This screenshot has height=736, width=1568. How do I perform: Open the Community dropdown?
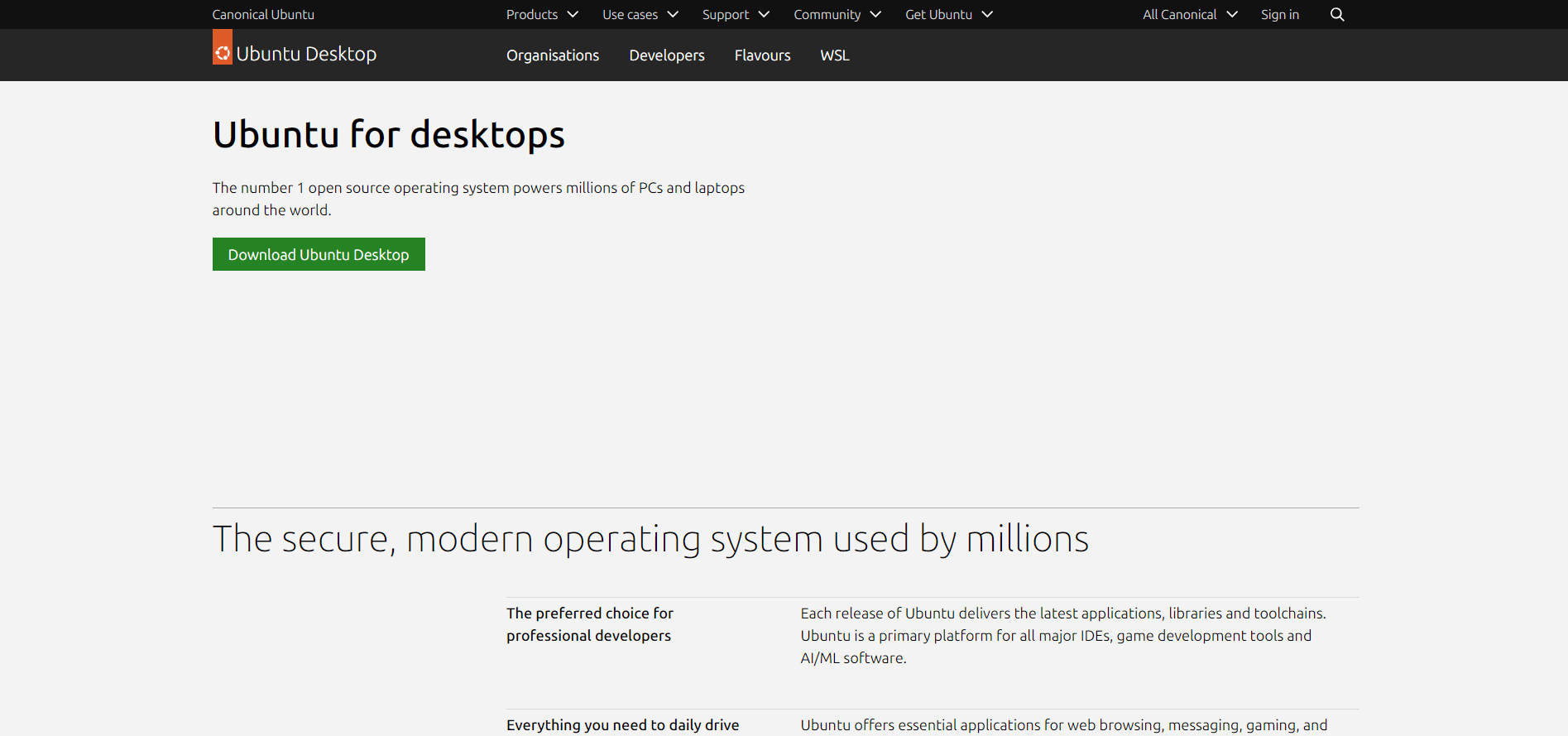tap(837, 15)
